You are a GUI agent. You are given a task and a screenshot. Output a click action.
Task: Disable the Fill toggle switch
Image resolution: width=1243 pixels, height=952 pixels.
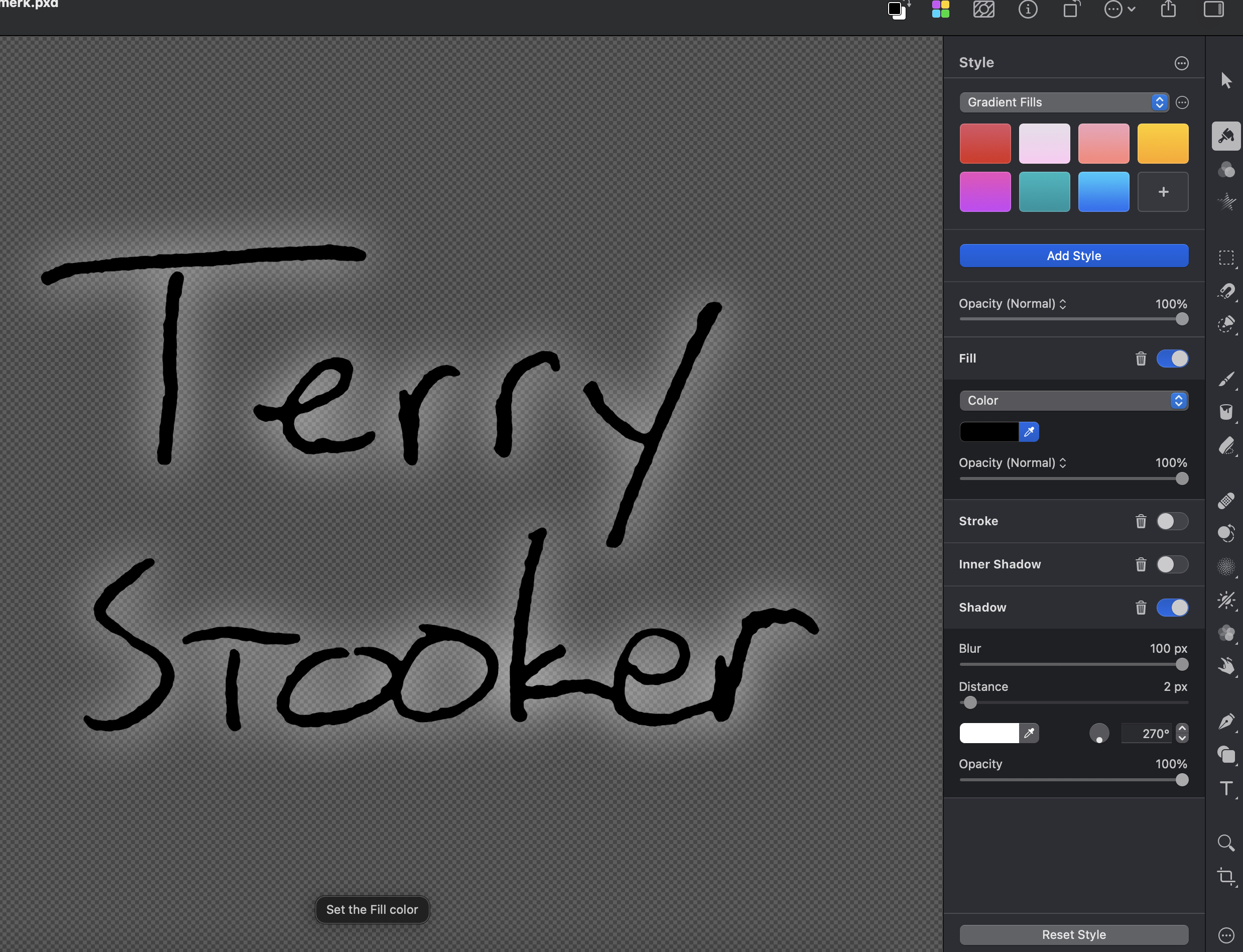pyautogui.click(x=1172, y=359)
